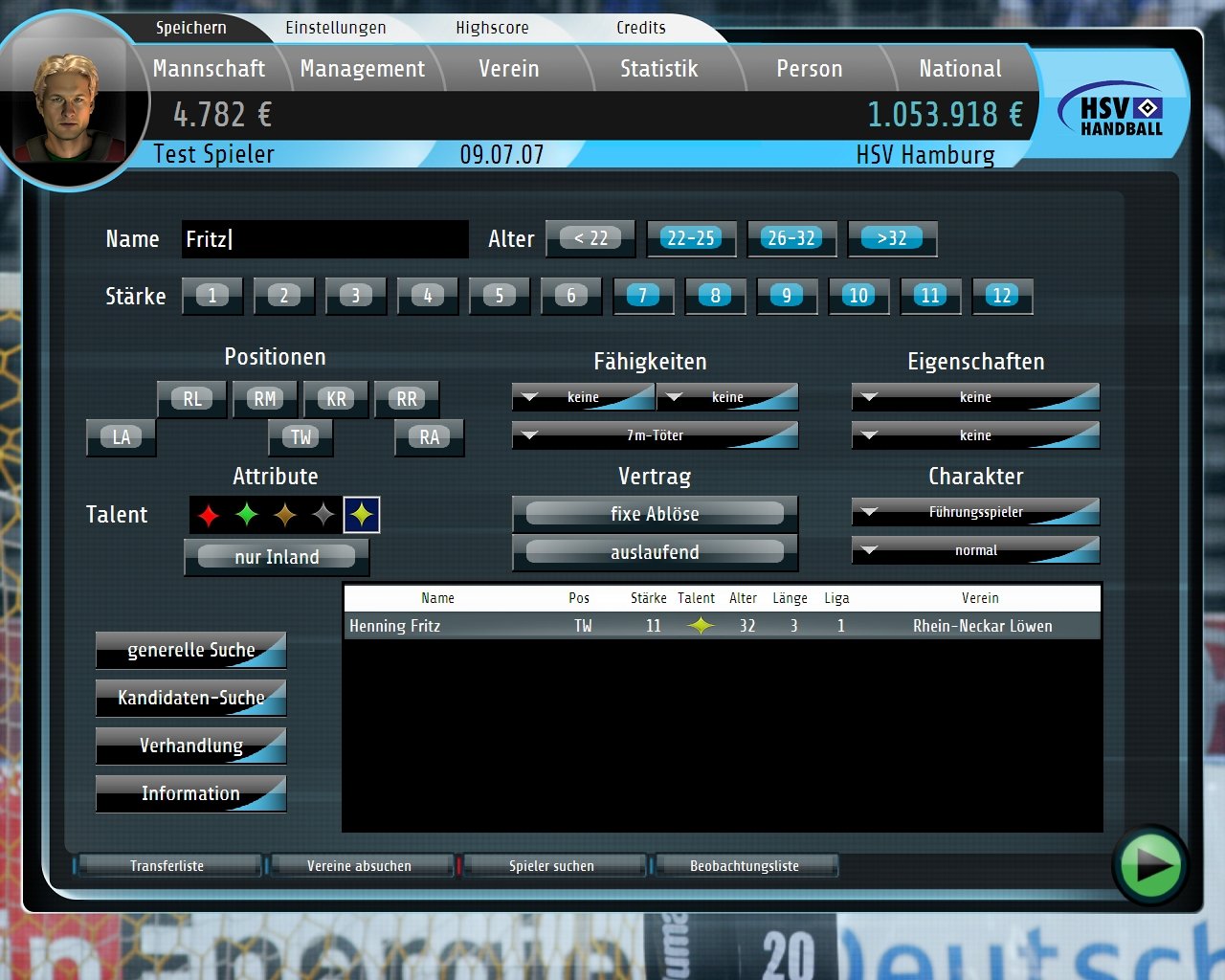Toggle the TW goalkeeper position filter
Image resolution: width=1225 pixels, height=980 pixels.
pyautogui.click(x=301, y=437)
